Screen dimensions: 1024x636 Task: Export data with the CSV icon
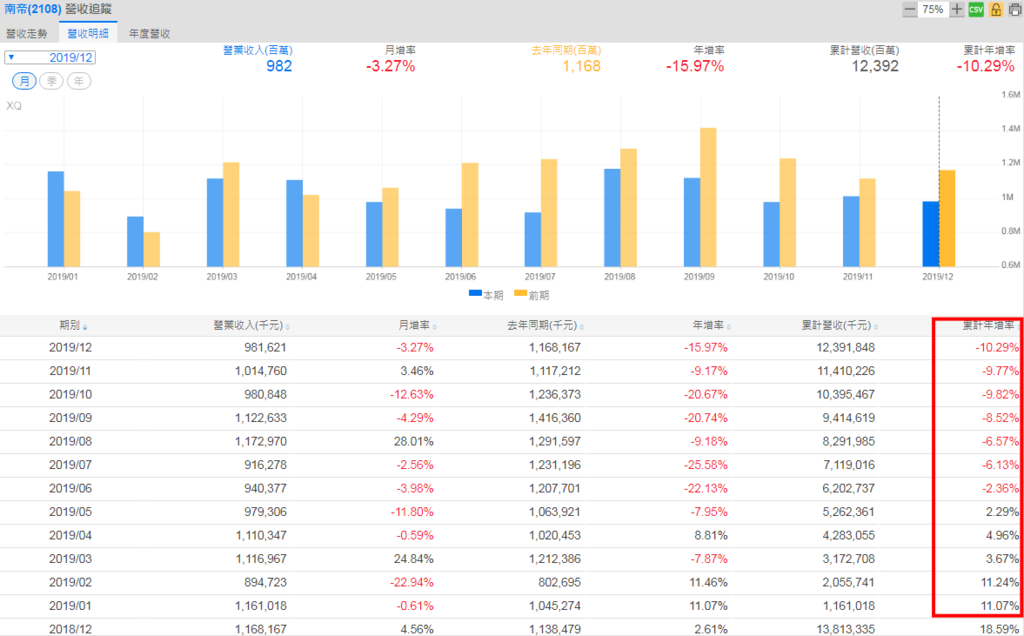pos(976,9)
